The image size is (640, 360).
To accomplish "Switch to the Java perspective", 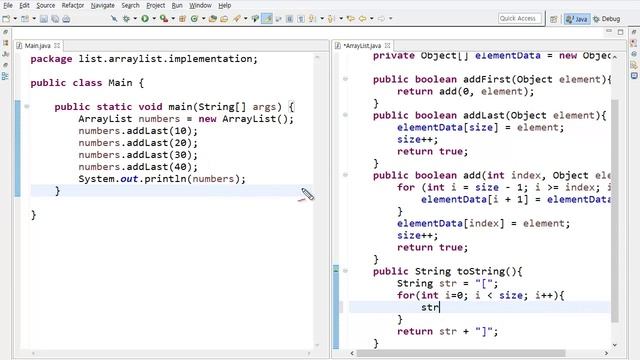I will pos(577,19).
